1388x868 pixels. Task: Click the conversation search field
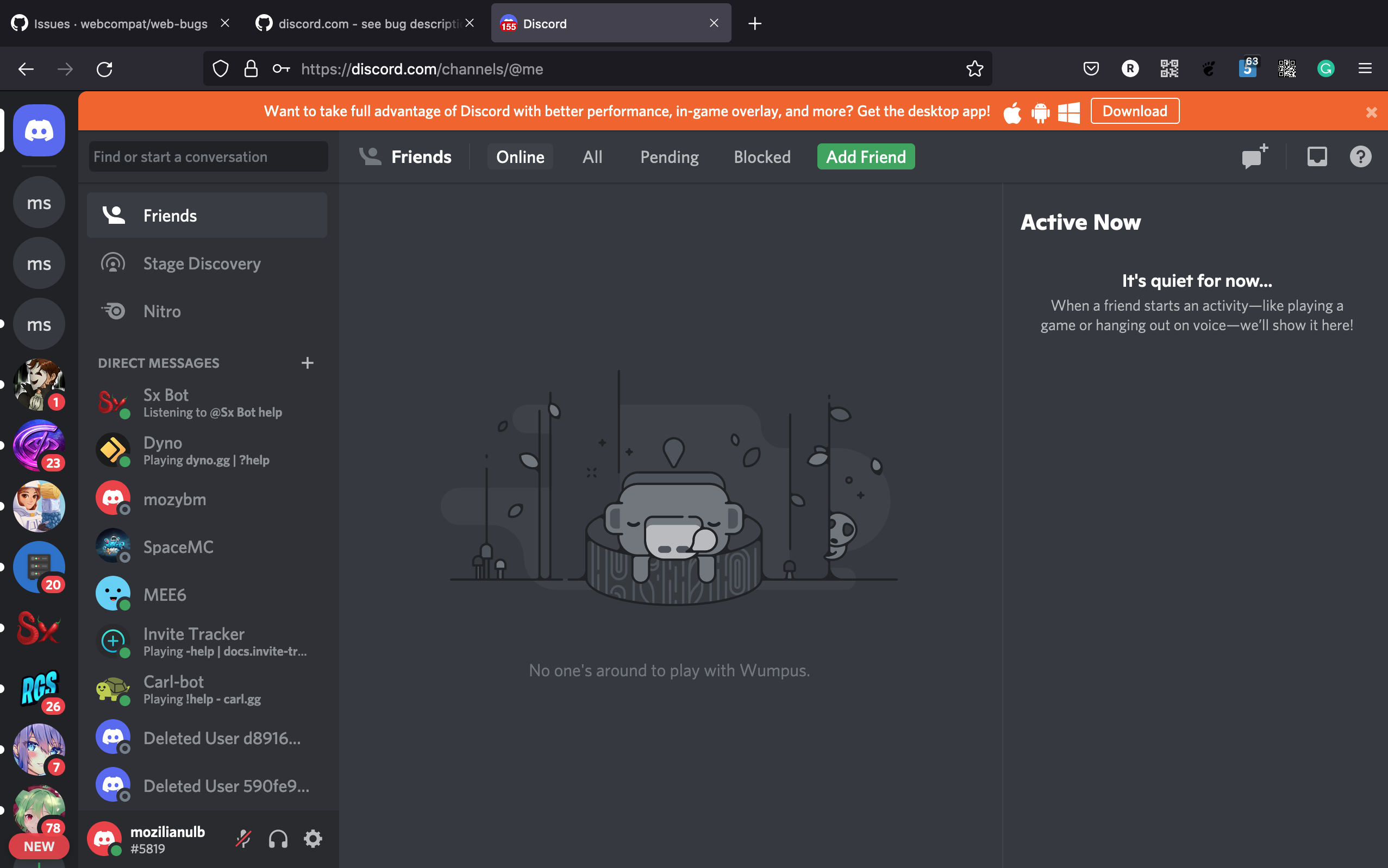(x=207, y=156)
